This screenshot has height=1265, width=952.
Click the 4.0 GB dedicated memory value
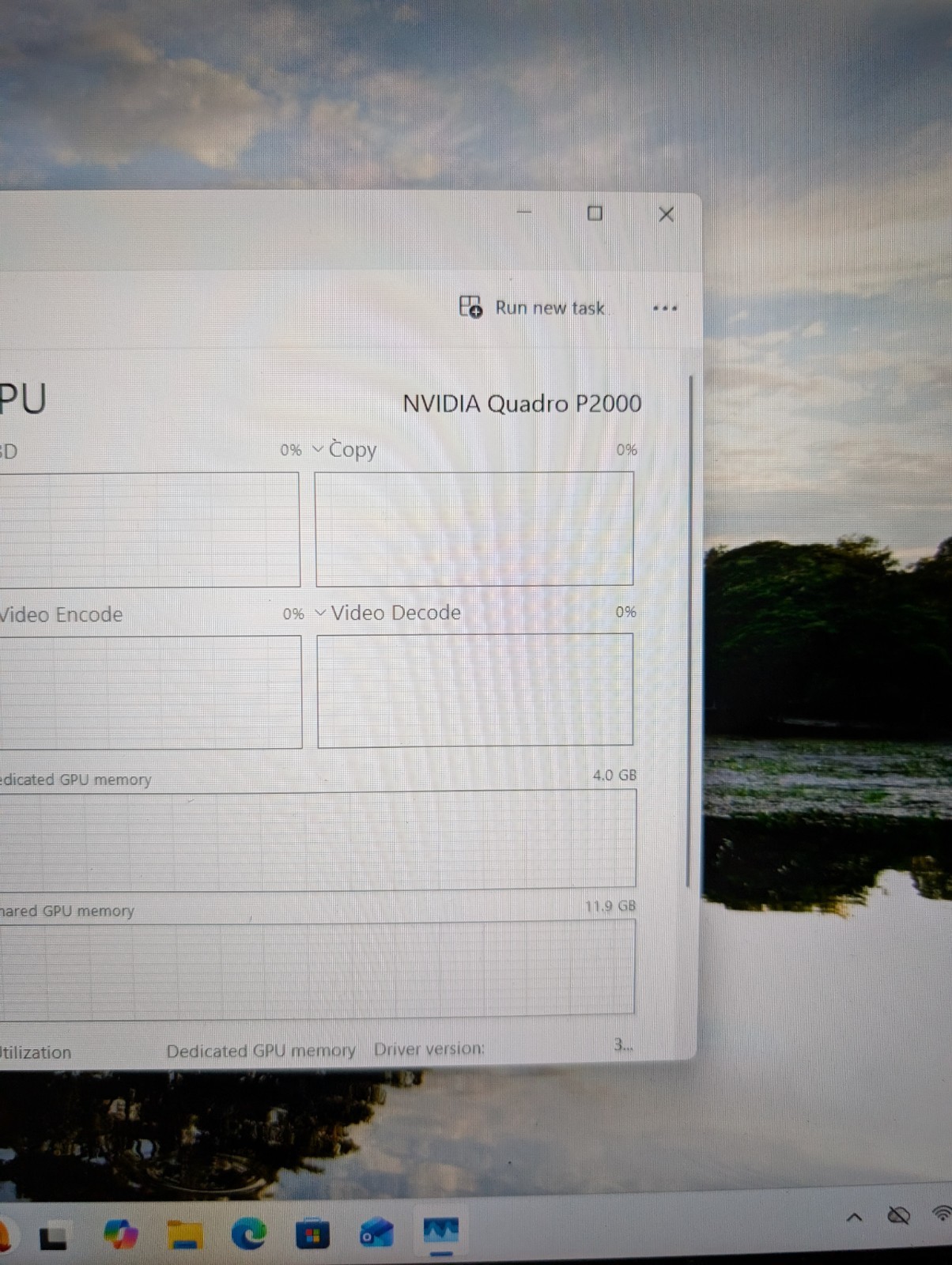614,776
